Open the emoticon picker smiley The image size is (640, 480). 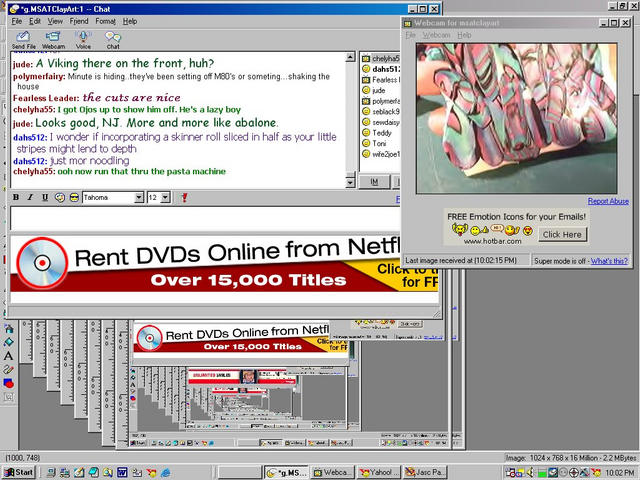coord(60,198)
